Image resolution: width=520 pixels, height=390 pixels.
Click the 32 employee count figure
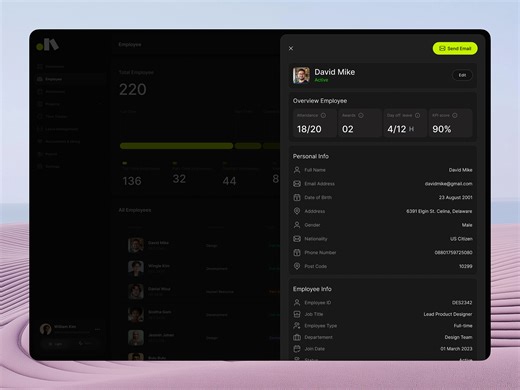click(179, 179)
